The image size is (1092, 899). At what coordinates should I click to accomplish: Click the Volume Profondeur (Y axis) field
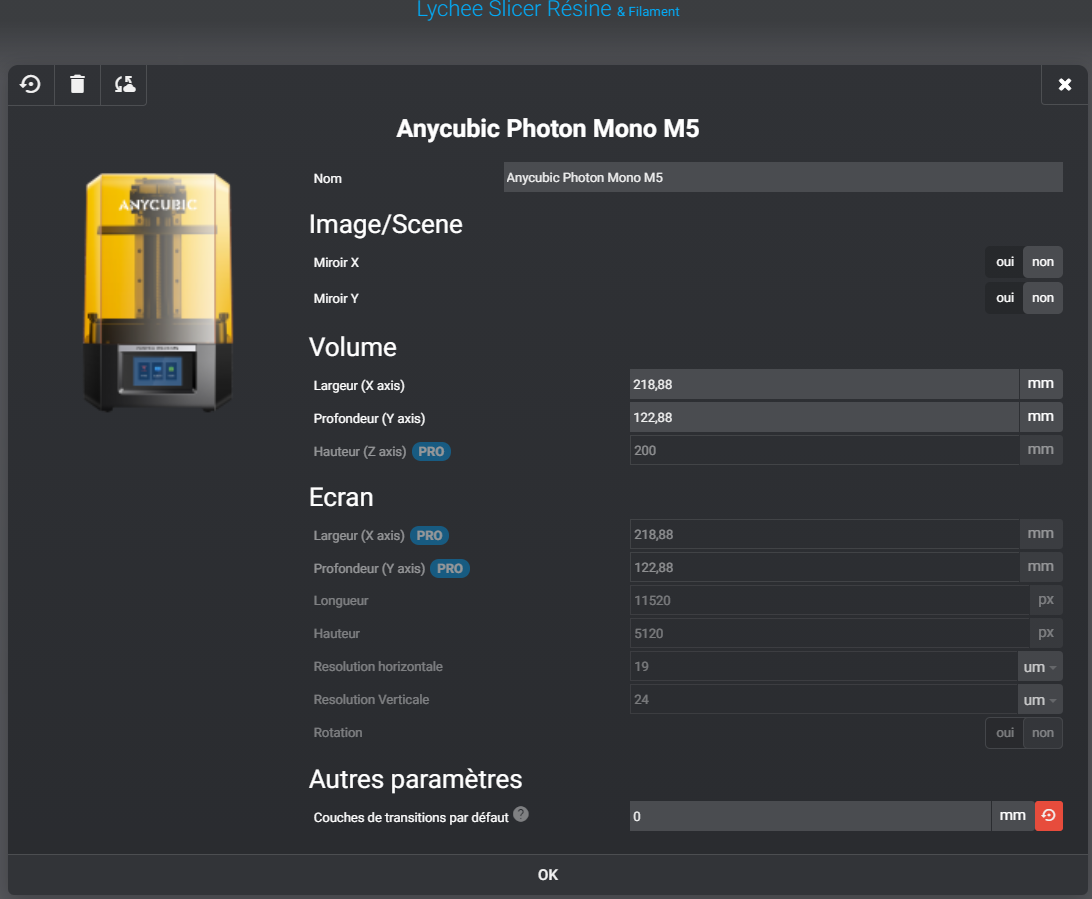(x=824, y=417)
